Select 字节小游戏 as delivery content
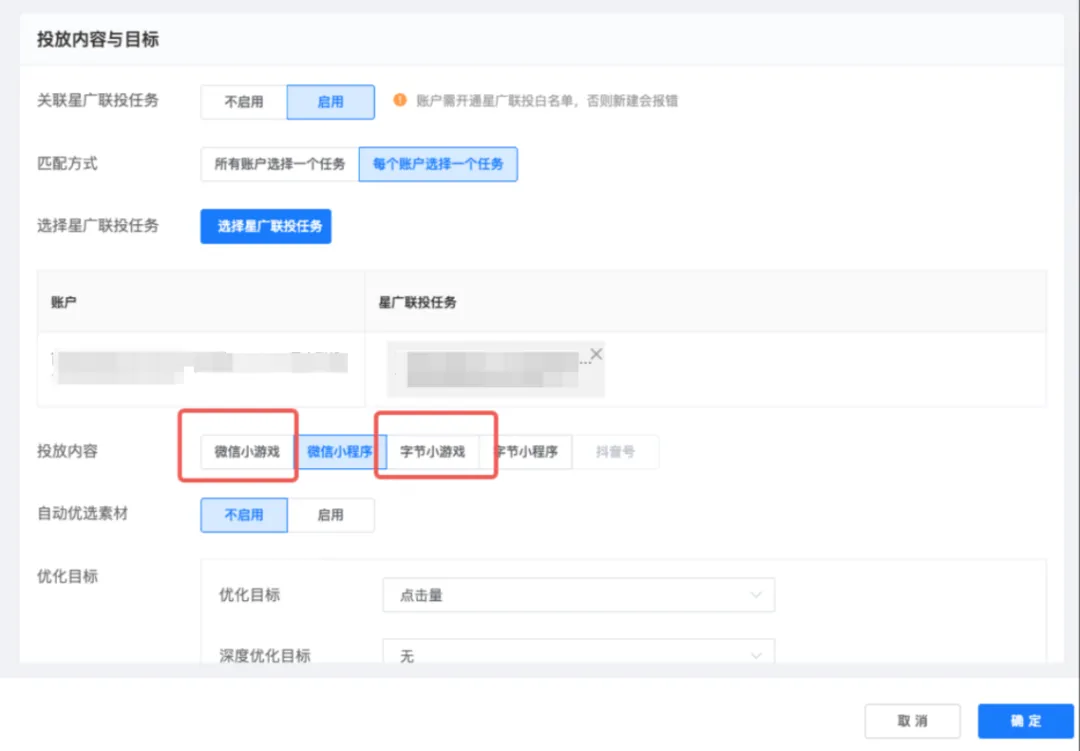The width and height of the screenshot is (1080, 751). click(433, 452)
